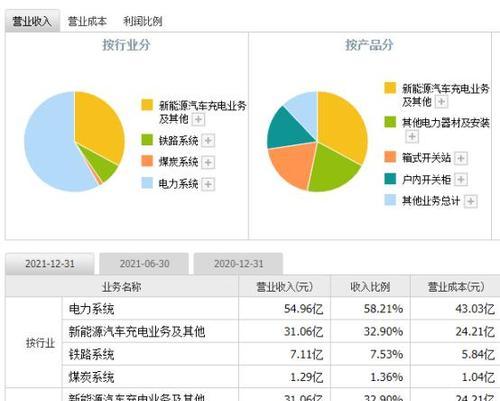This screenshot has height=401, width=500.
Task: Click green 铁路系统 slice in industry pie
Action: pyautogui.click(x=104, y=165)
